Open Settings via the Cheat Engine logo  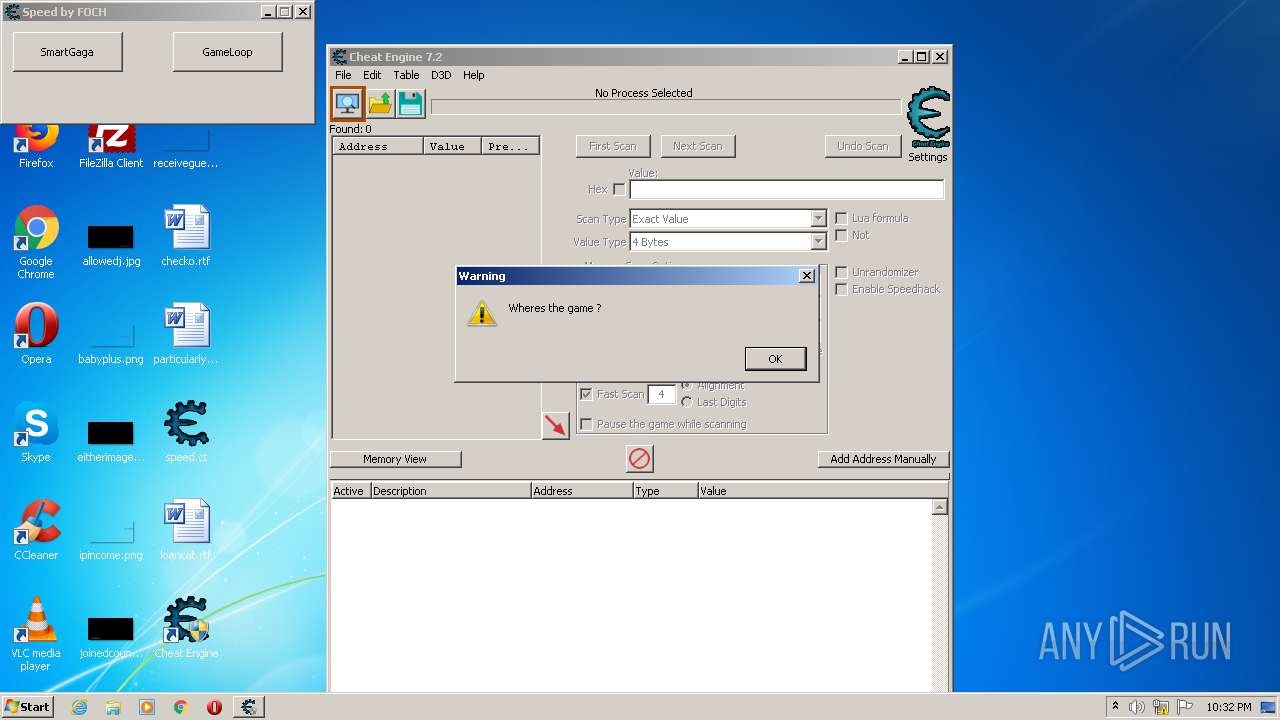928,124
